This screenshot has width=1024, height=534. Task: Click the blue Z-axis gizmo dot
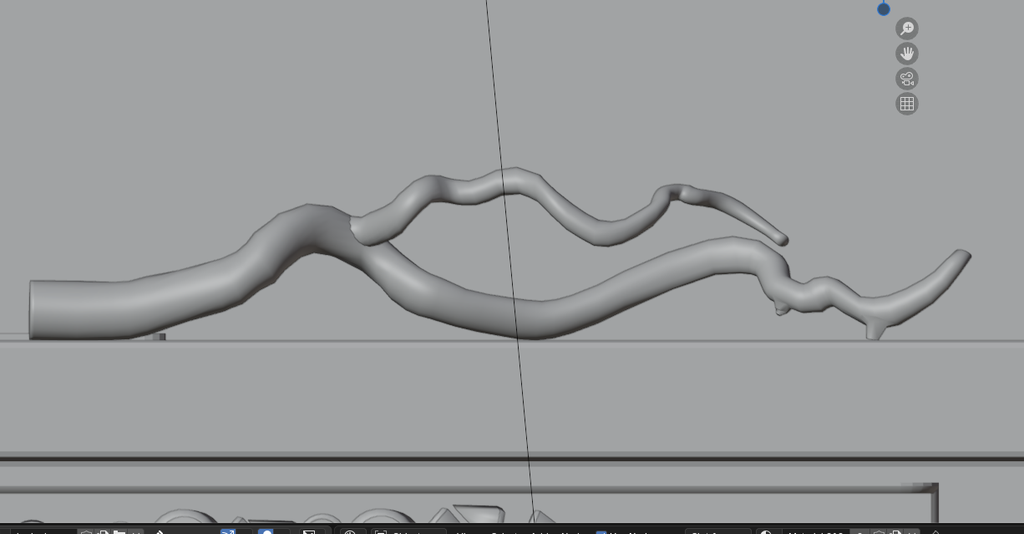(x=883, y=9)
